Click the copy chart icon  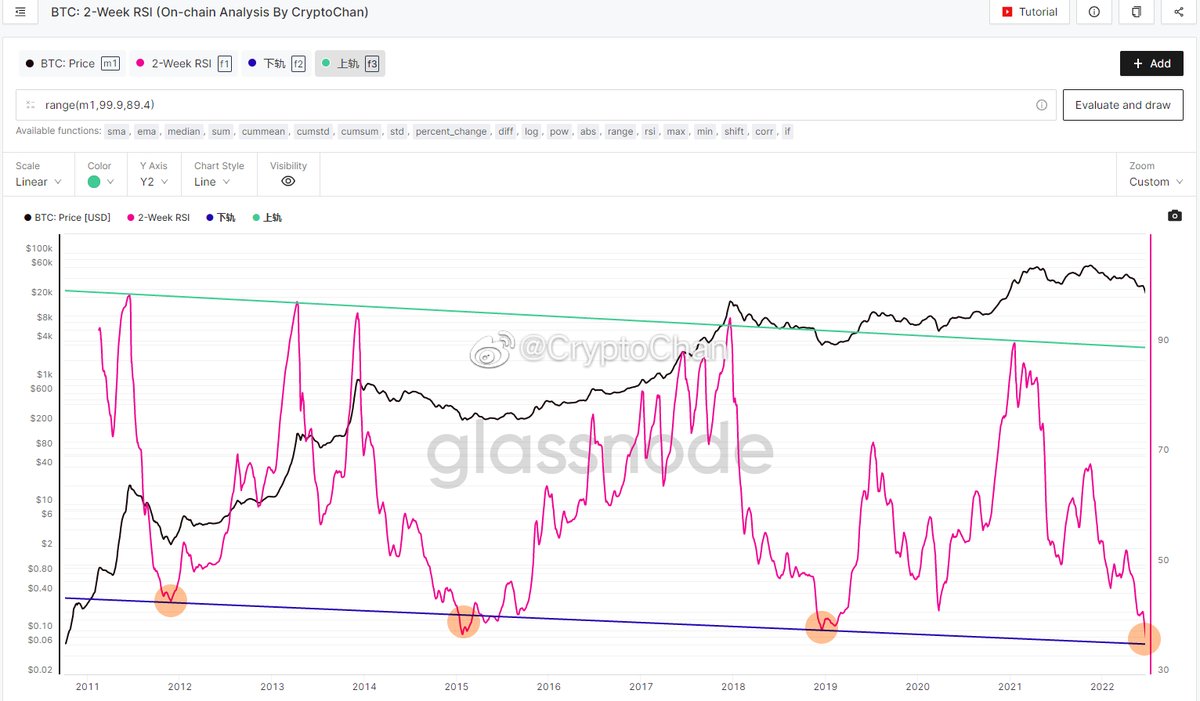[1136, 12]
